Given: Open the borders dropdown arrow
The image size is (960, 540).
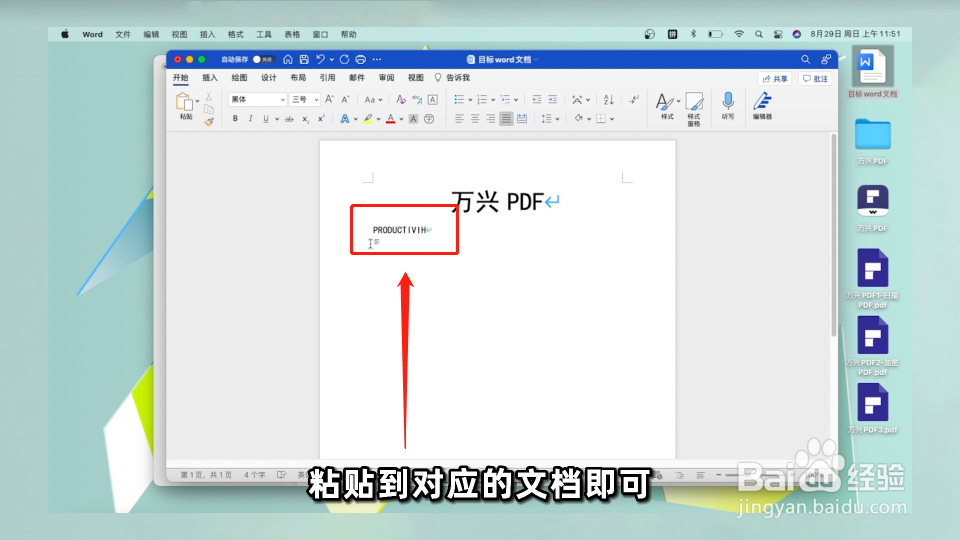Looking at the screenshot, I should point(612,119).
